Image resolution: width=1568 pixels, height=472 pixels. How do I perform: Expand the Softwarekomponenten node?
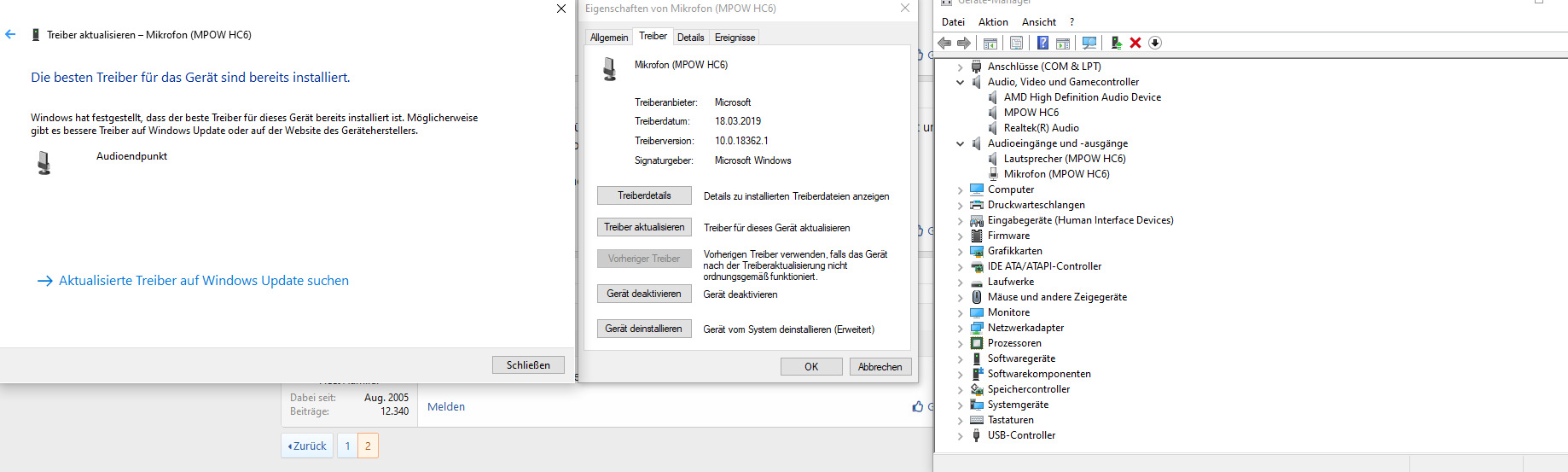[960, 374]
